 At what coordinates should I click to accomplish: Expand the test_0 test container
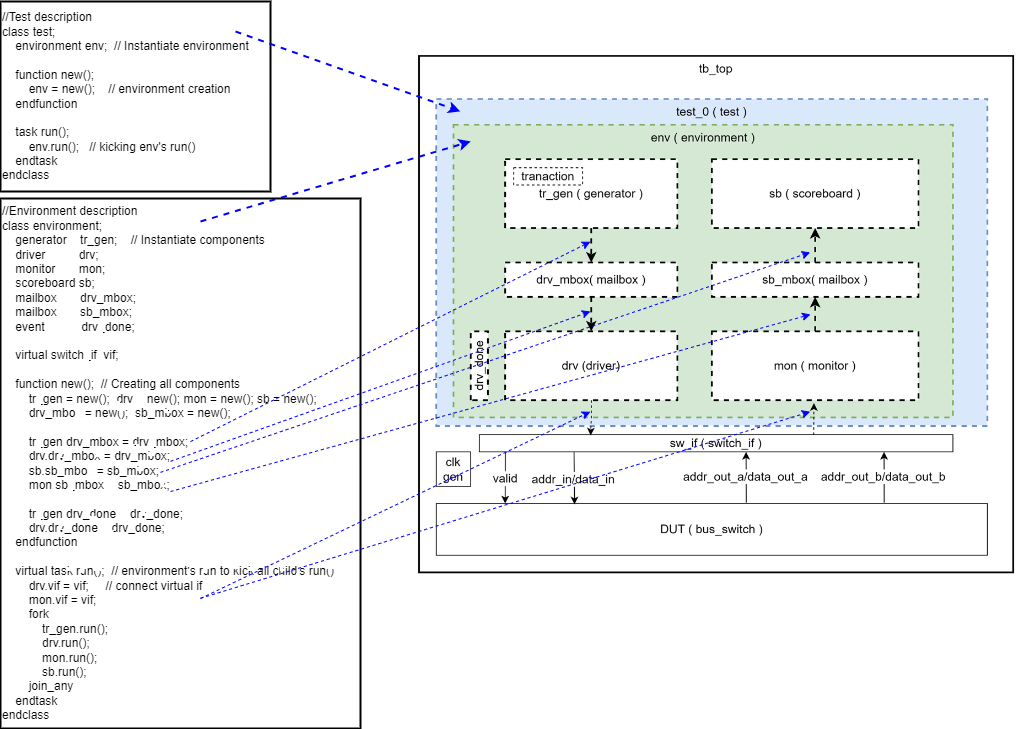pos(711,111)
